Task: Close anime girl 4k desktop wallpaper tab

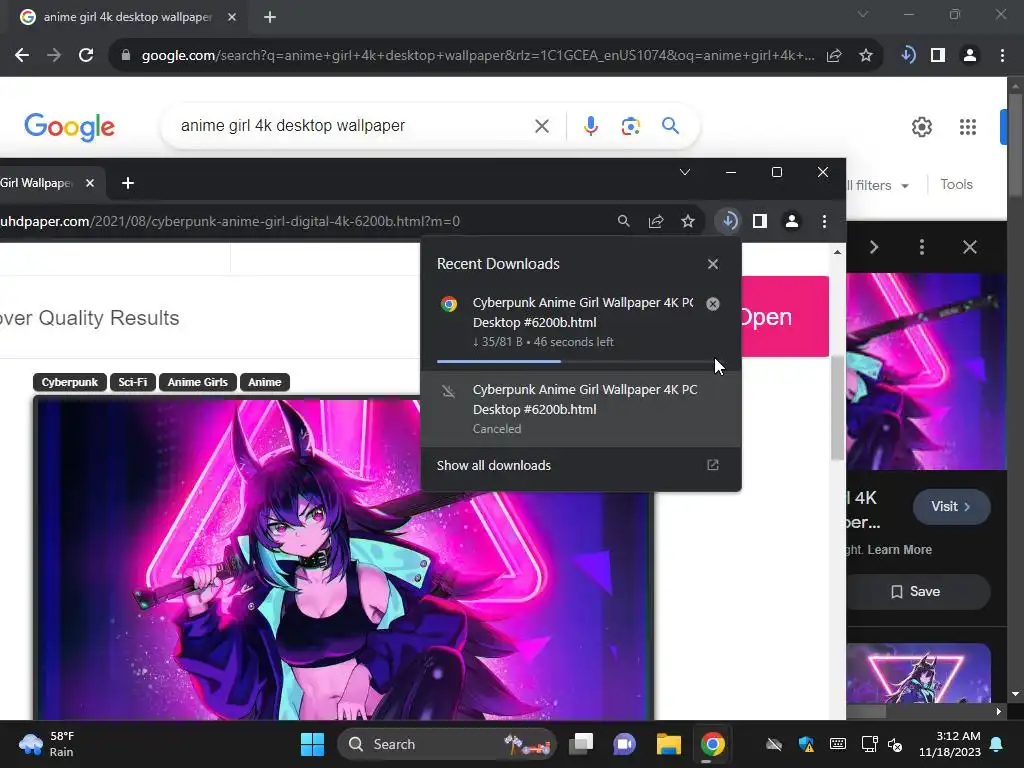Action: click(x=232, y=17)
